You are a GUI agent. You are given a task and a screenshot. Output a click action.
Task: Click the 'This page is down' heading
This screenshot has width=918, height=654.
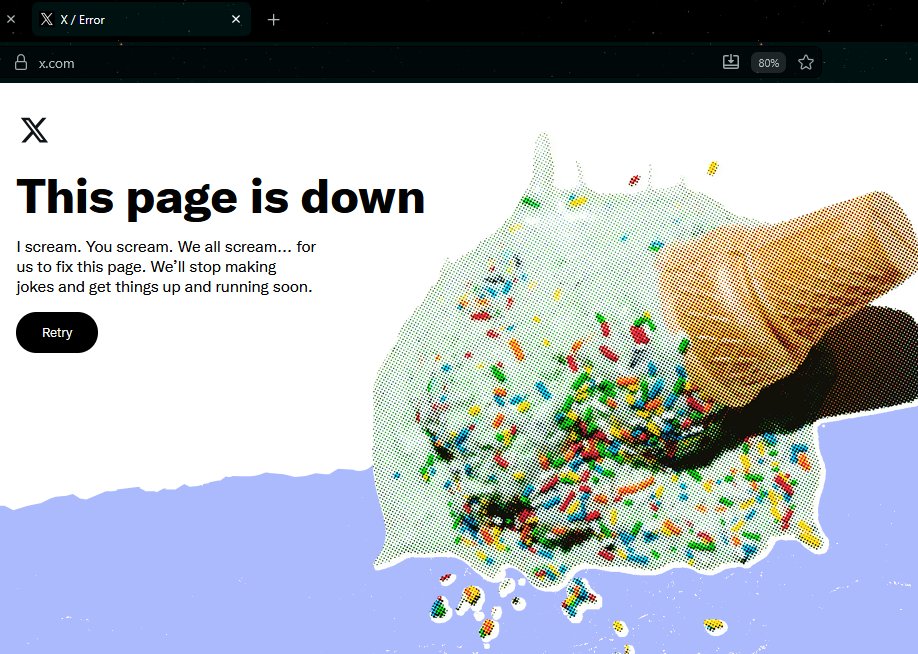pos(221,197)
